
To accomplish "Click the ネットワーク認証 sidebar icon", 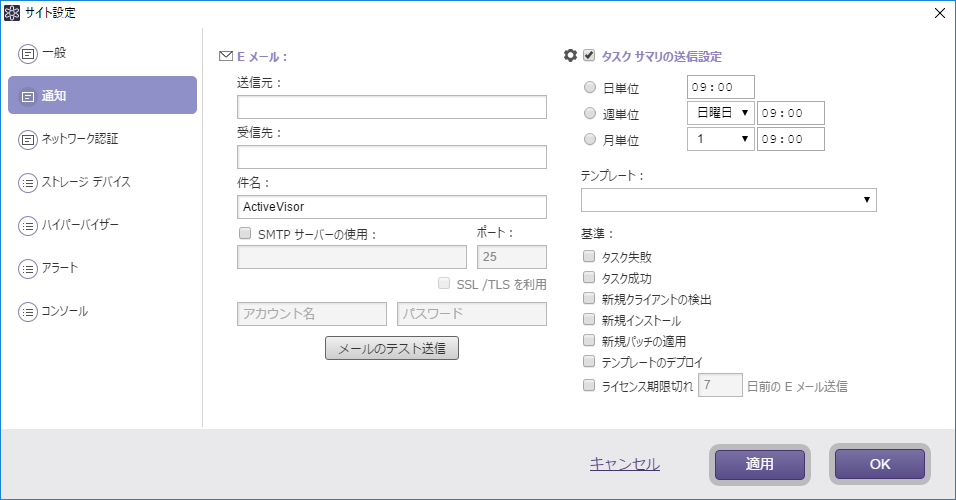I will 28,139.
